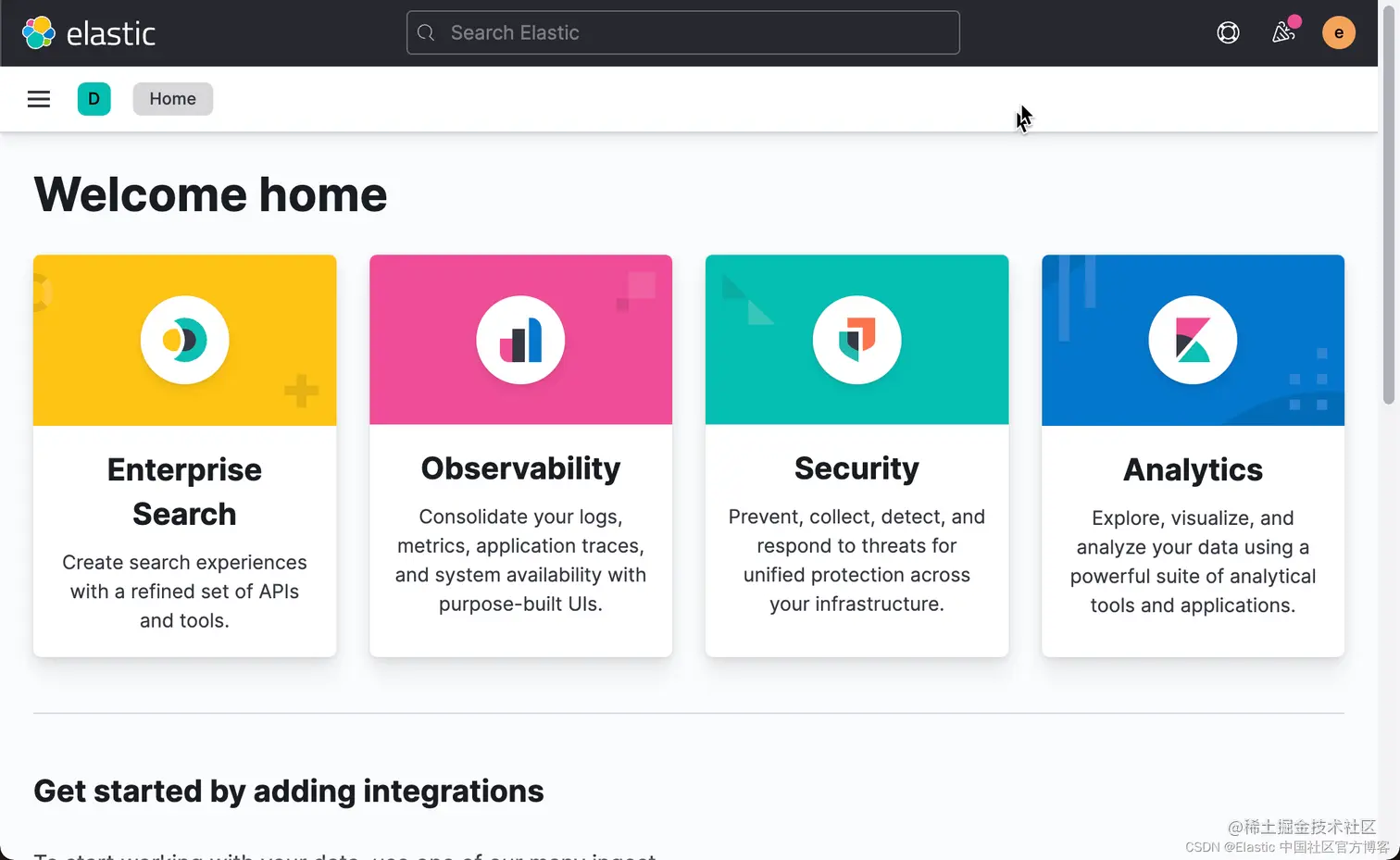Screen dimensions: 1400x860
Task: Click the page vertical scrollbar
Action: [1388, 206]
